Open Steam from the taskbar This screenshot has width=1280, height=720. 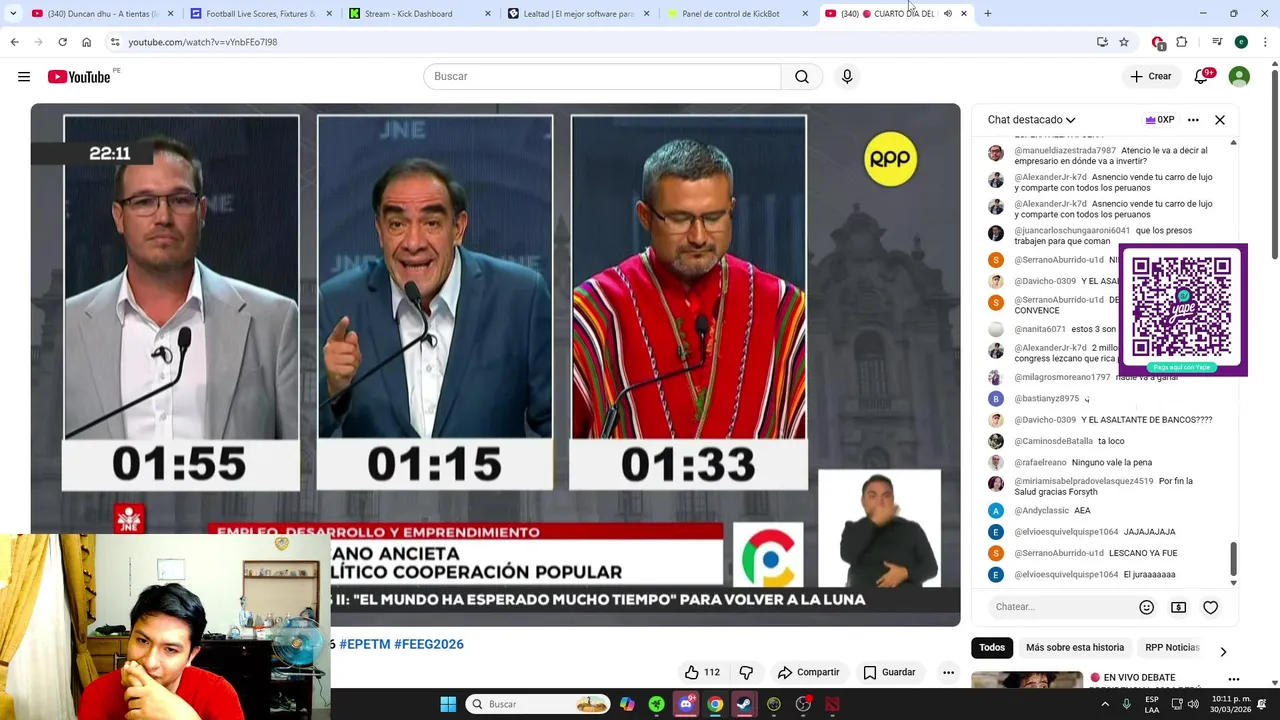[744, 704]
